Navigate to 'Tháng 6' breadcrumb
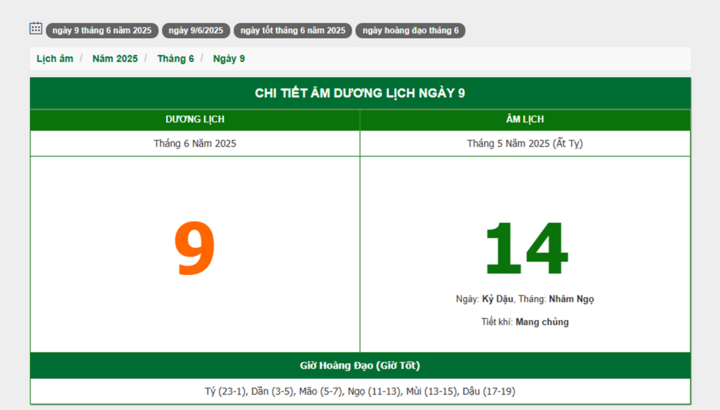The width and height of the screenshot is (720, 410). click(x=176, y=59)
